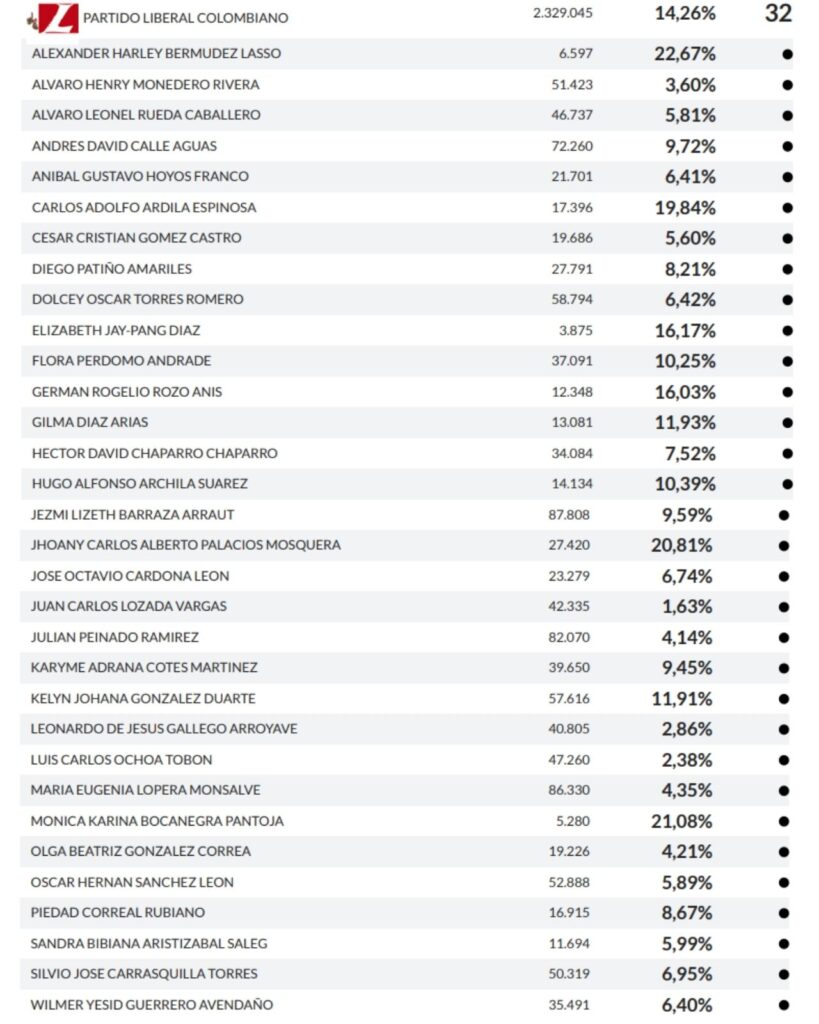Click the party's total votes 2.329.045
This screenshot has height=1024, width=819.
563,14
